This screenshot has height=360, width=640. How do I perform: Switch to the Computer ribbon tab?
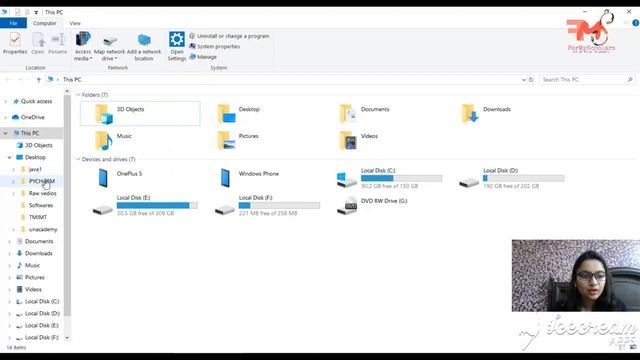click(44, 23)
